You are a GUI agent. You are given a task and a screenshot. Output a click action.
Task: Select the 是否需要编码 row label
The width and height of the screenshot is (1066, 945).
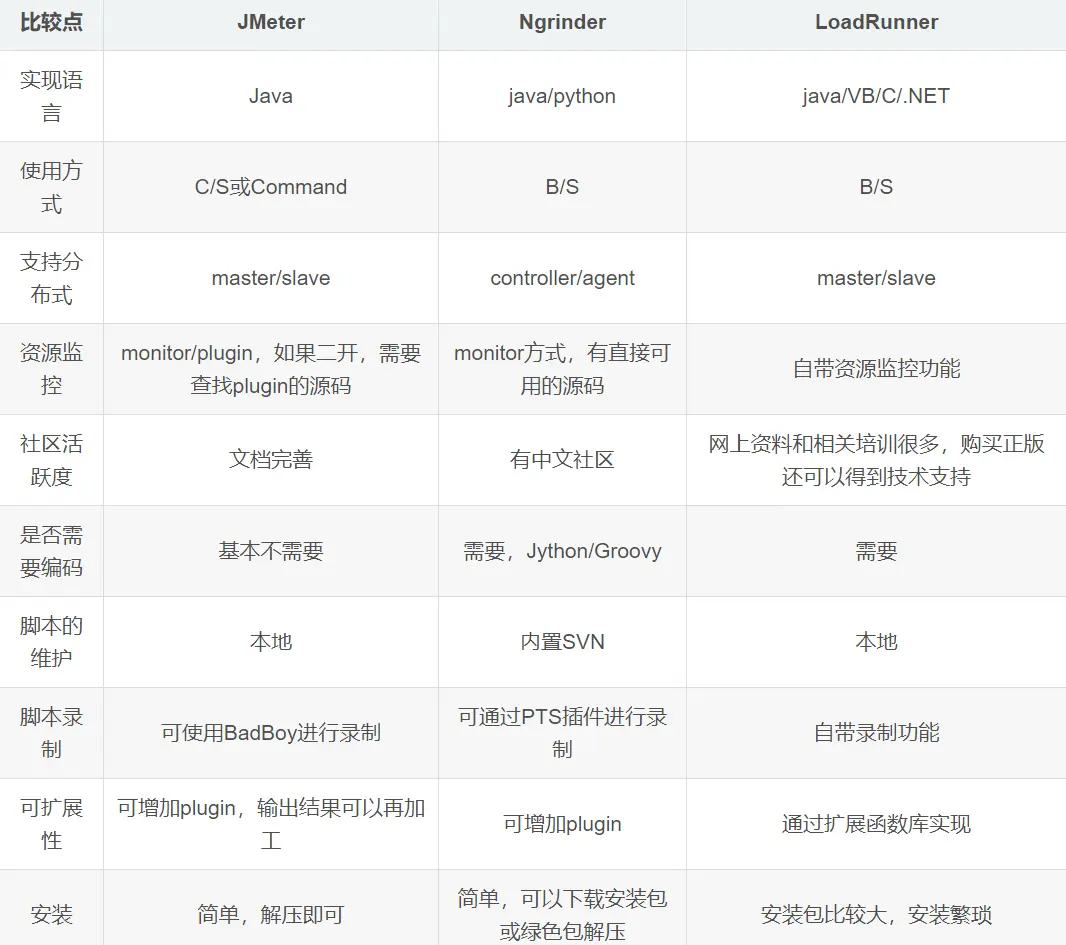pos(51,551)
